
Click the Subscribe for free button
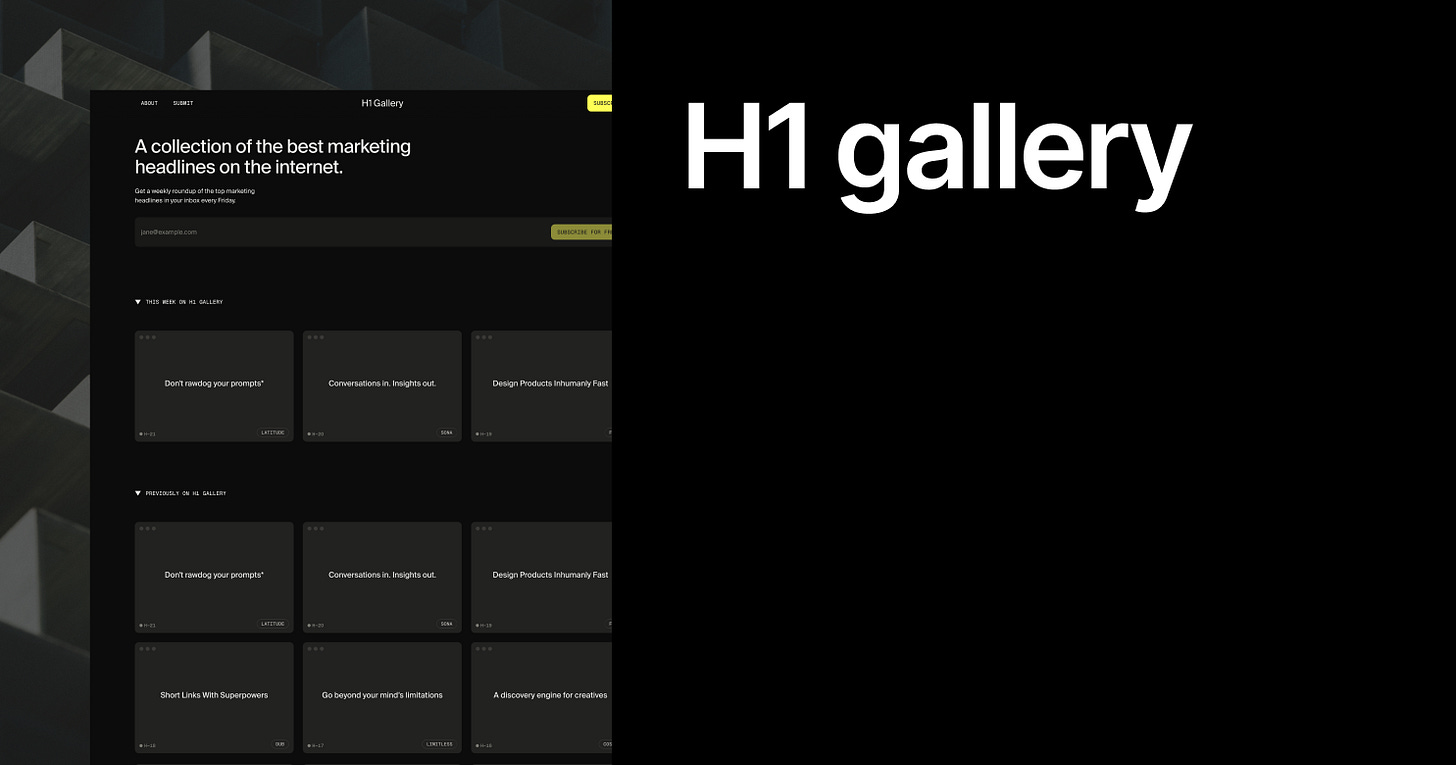(582, 232)
